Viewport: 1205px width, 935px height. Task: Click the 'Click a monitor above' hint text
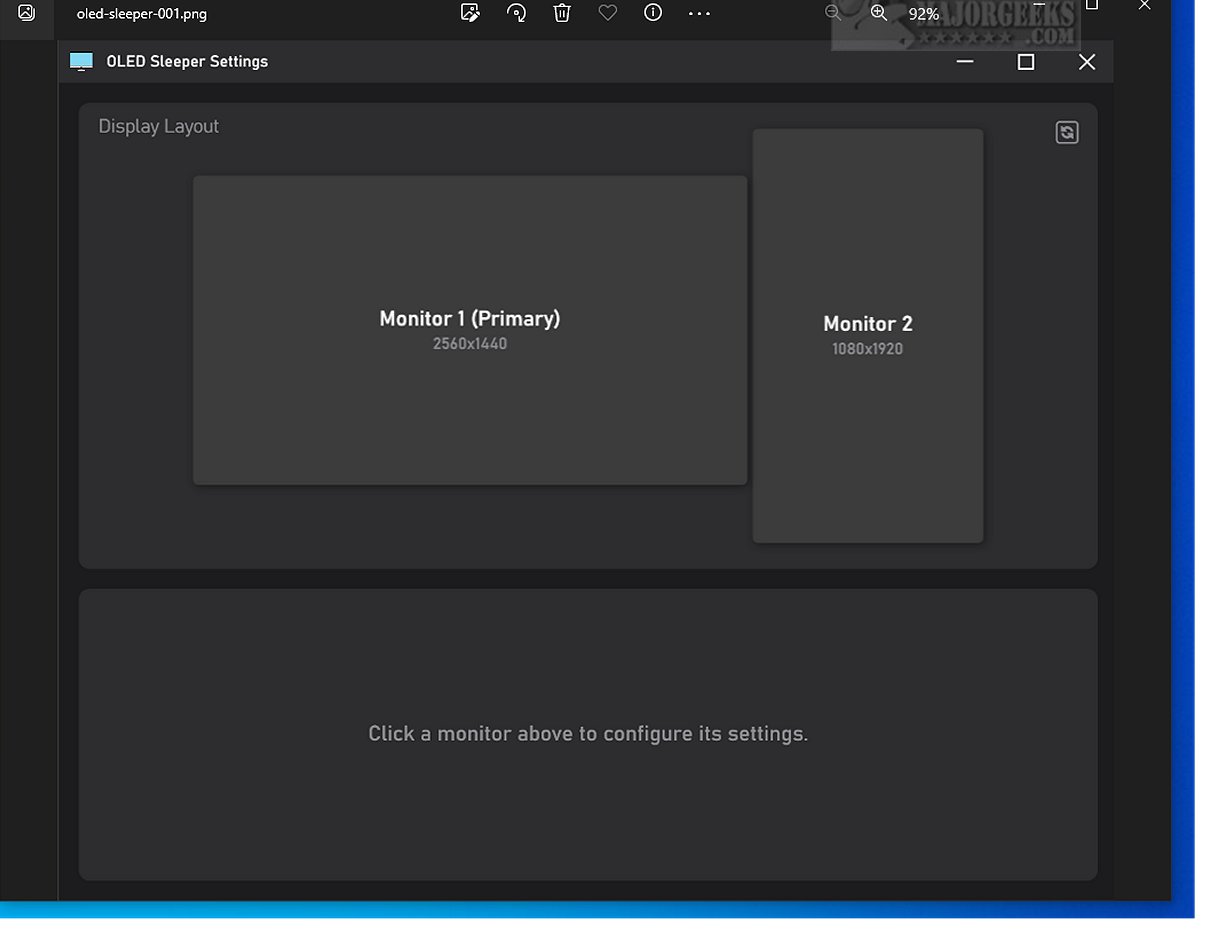point(588,734)
